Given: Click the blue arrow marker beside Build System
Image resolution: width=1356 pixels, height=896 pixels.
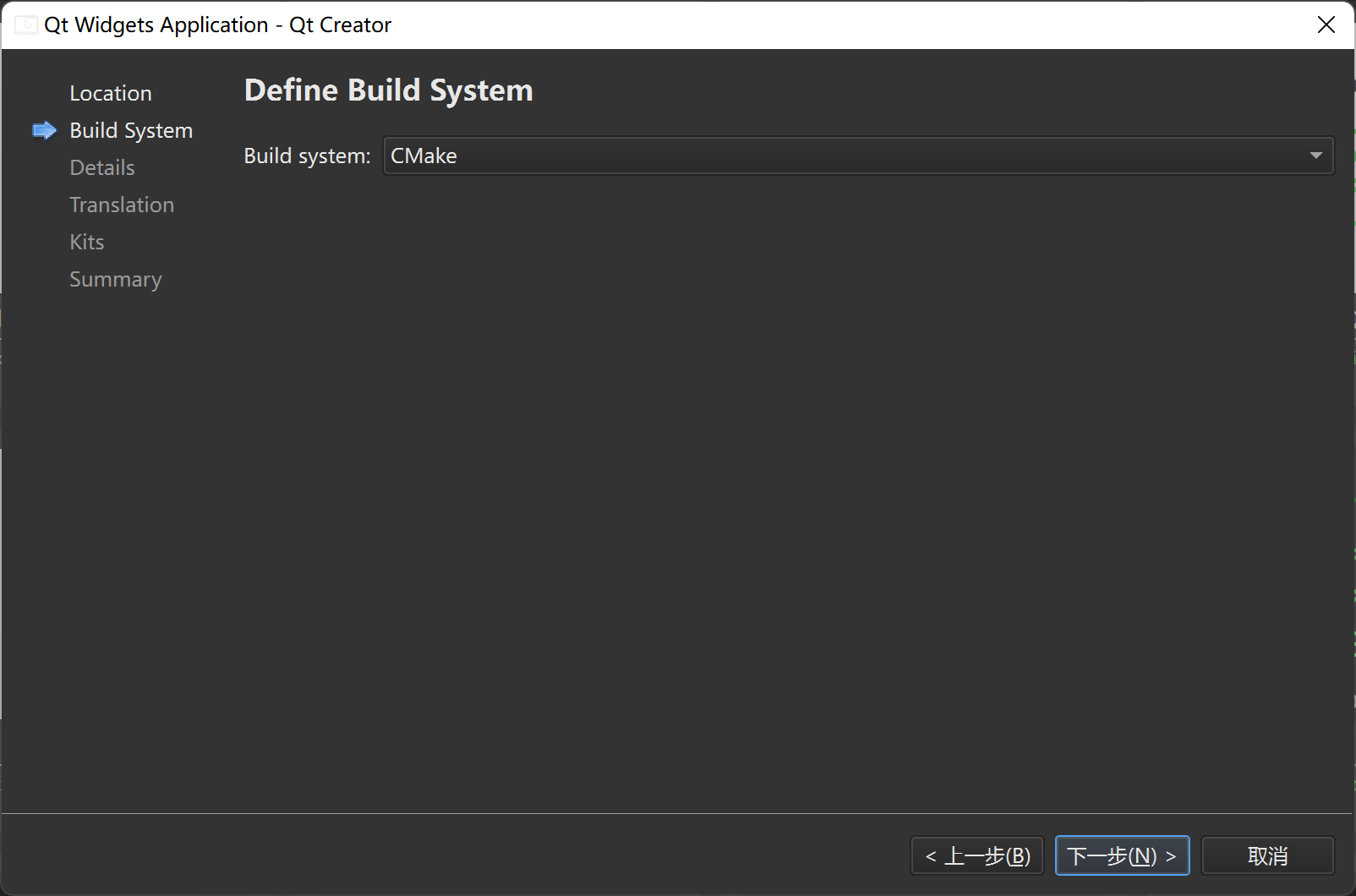Looking at the screenshot, I should tap(44, 130).
